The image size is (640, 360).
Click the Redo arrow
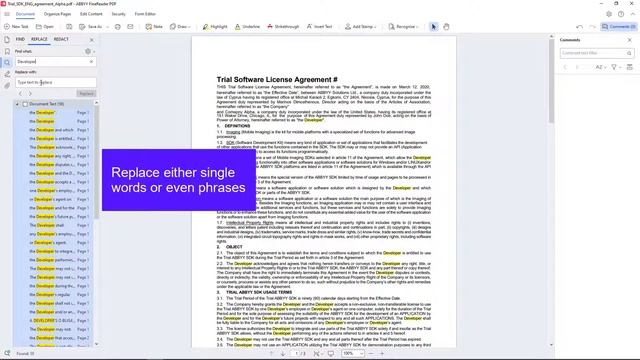592,27
